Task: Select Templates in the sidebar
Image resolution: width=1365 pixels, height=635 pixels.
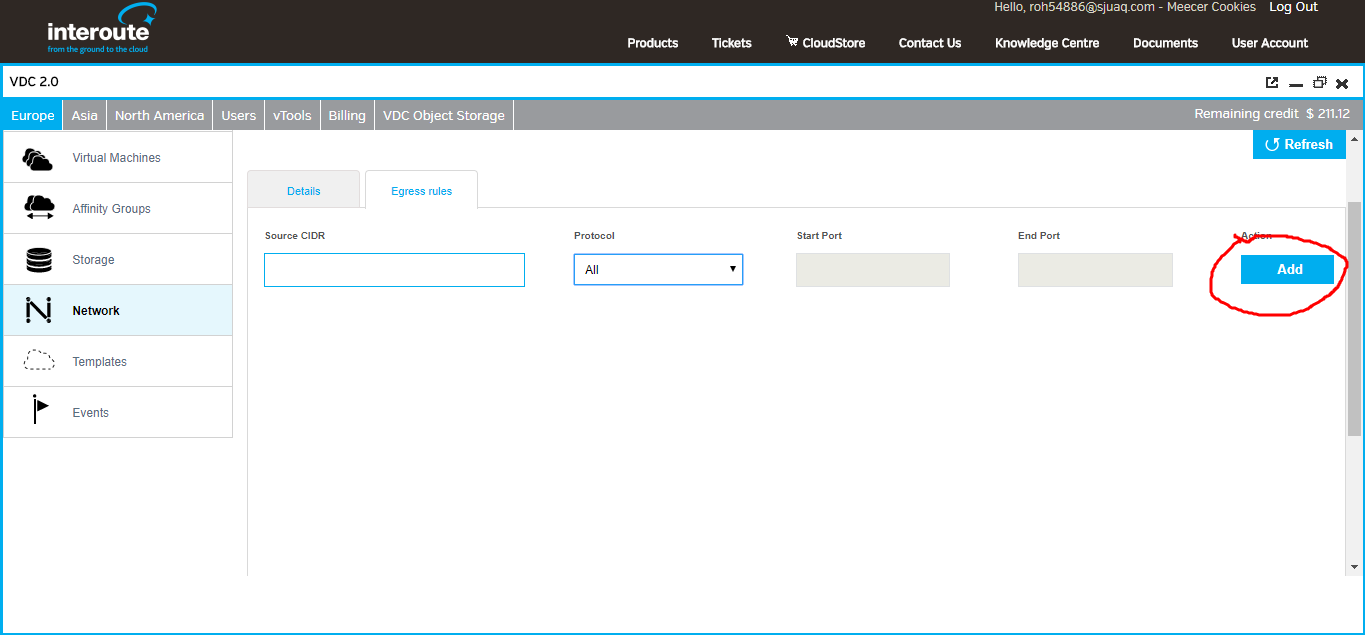Action: click(118, 361)
